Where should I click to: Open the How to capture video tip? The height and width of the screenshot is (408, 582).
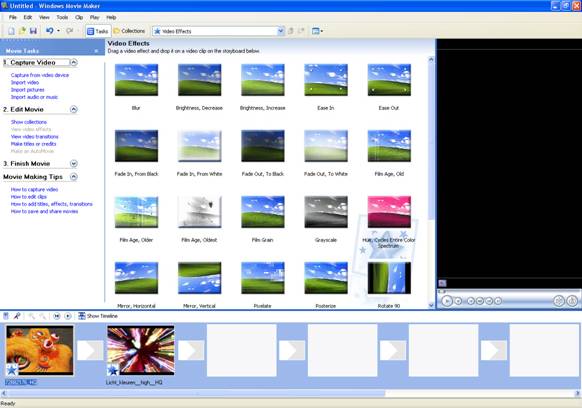34,189
